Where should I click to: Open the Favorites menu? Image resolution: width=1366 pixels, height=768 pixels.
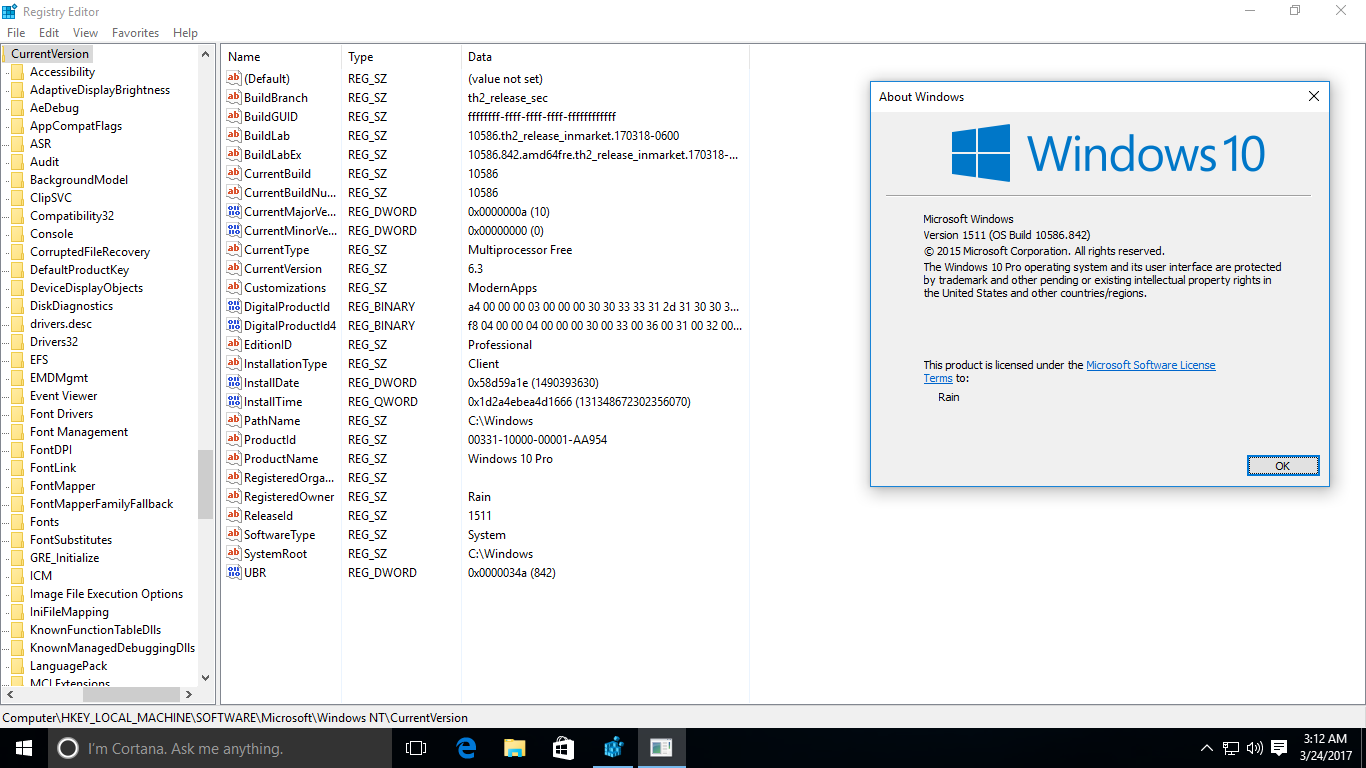click(x=136, y=33)
